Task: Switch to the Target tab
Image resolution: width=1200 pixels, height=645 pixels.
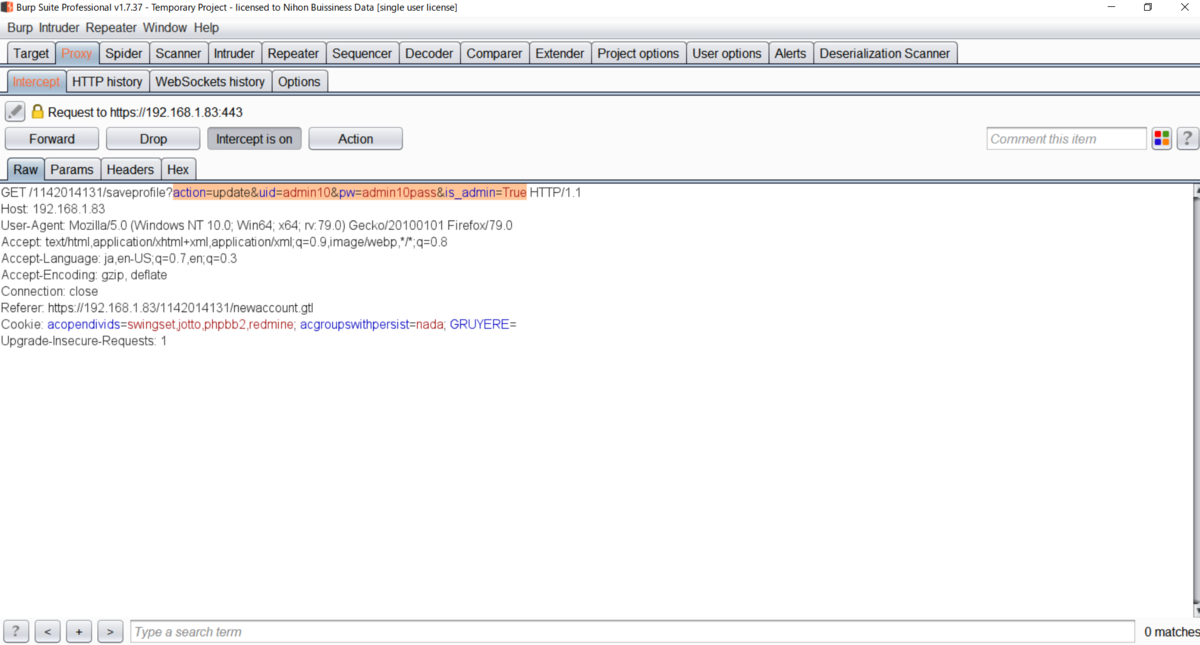Action: (31, 53)
